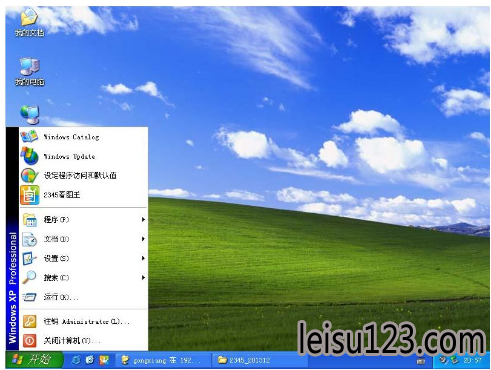Viewport: 491px width, 370px height.
Task: Click the second Quick Launch icon
Action: point(90,360)
